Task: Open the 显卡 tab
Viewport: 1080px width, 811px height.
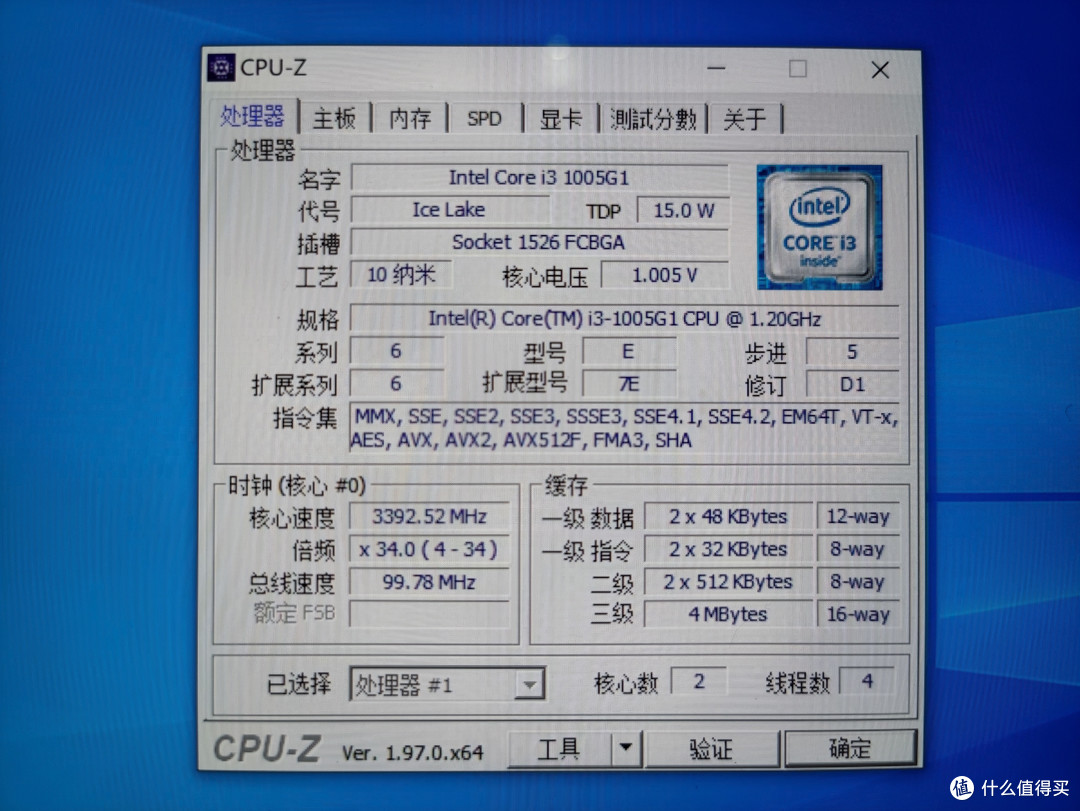Action: pos(561,119)
